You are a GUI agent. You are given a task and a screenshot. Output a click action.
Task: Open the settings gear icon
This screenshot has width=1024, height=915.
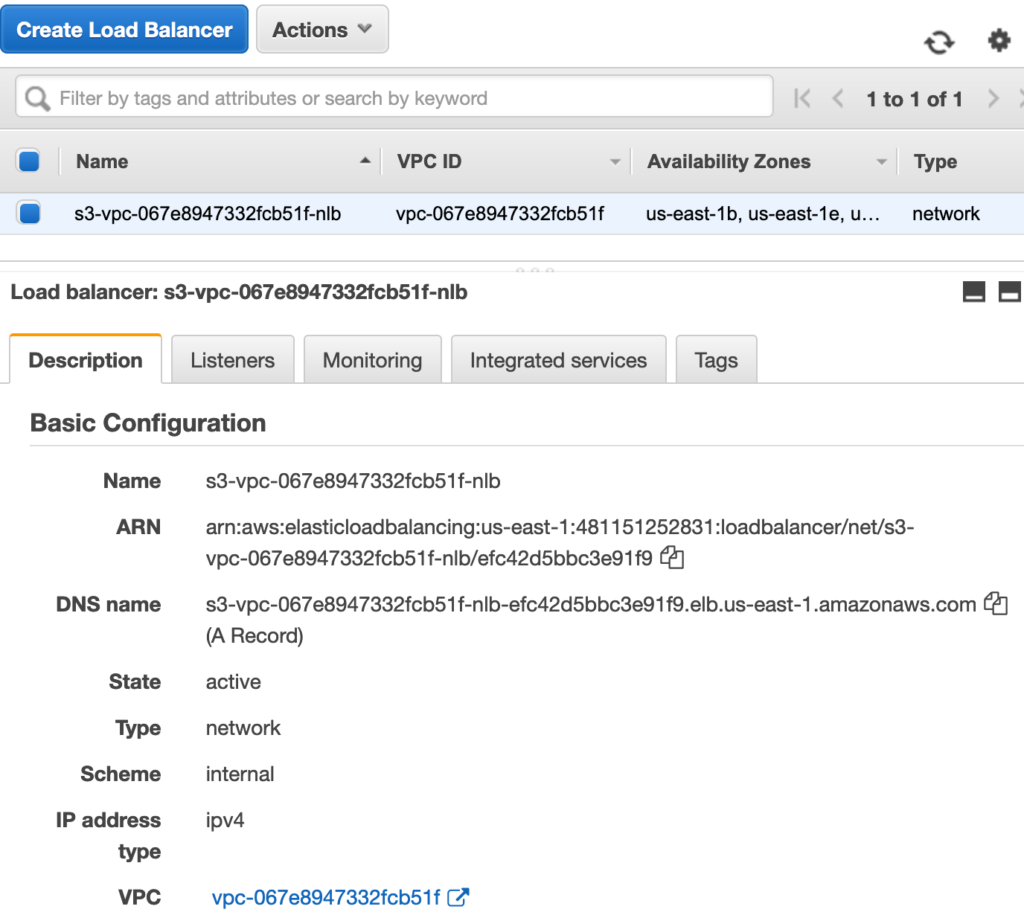(x=999, y=40)
